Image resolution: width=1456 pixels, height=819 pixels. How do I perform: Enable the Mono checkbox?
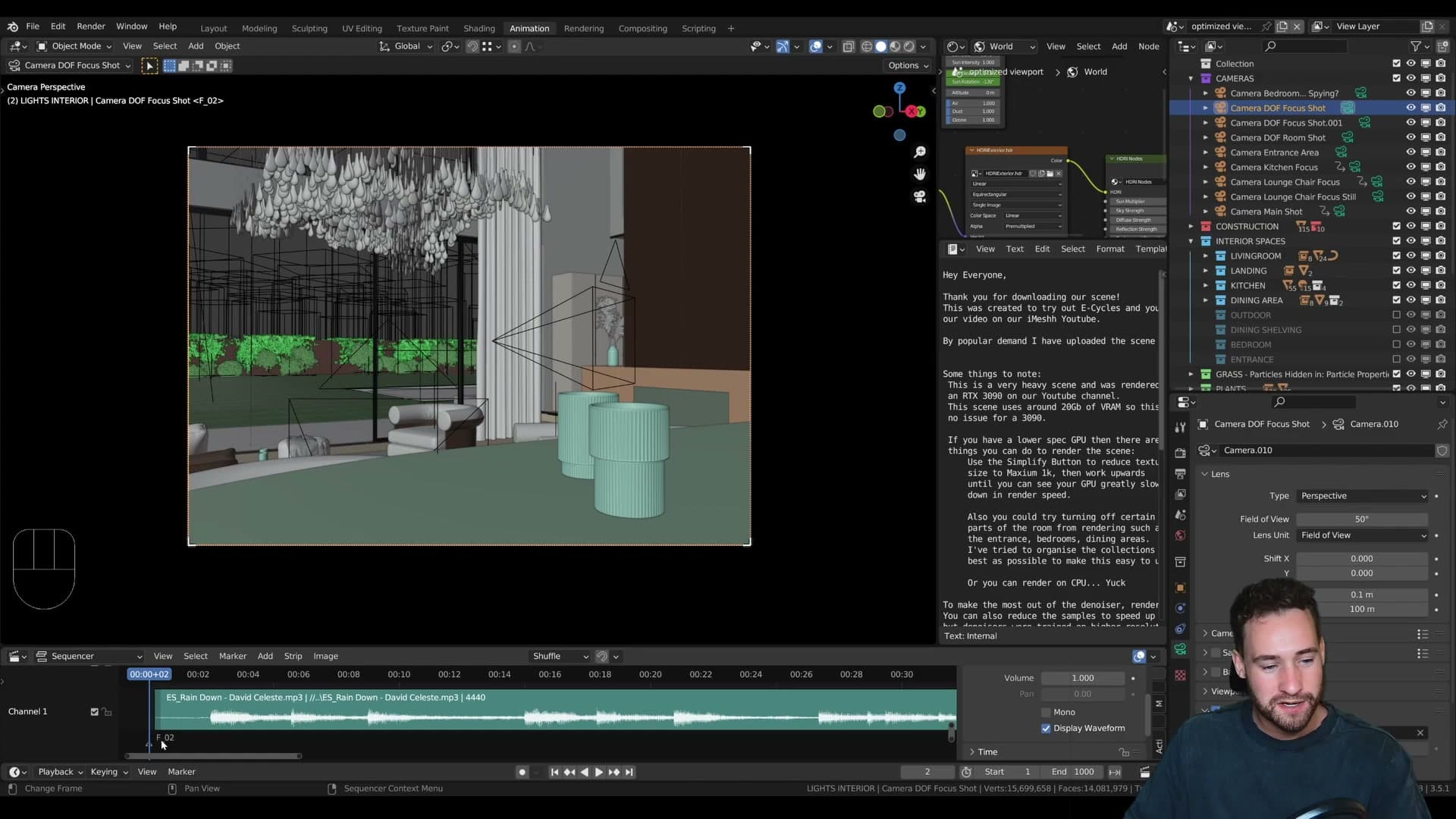pyautogui.click(x=1046, y=712)
